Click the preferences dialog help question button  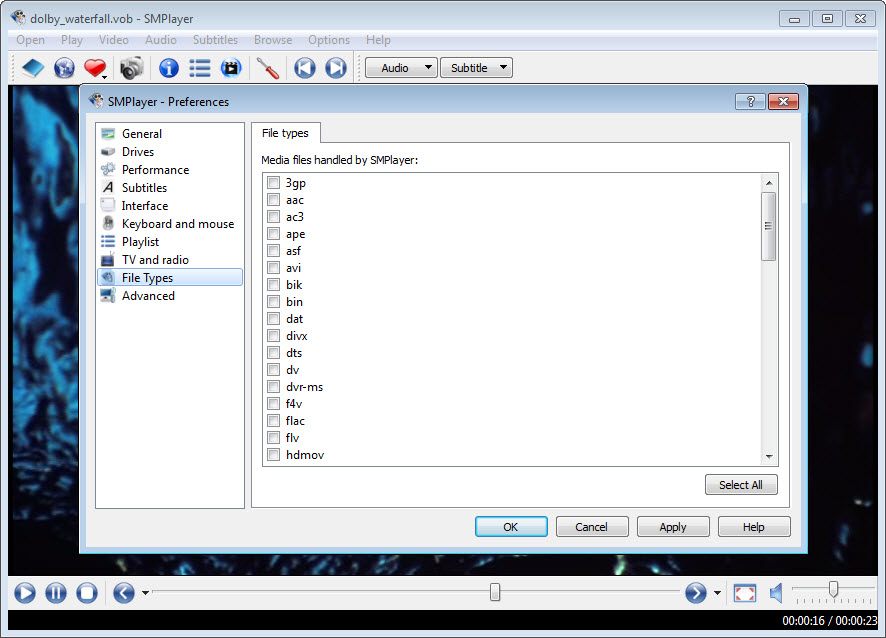750,102
